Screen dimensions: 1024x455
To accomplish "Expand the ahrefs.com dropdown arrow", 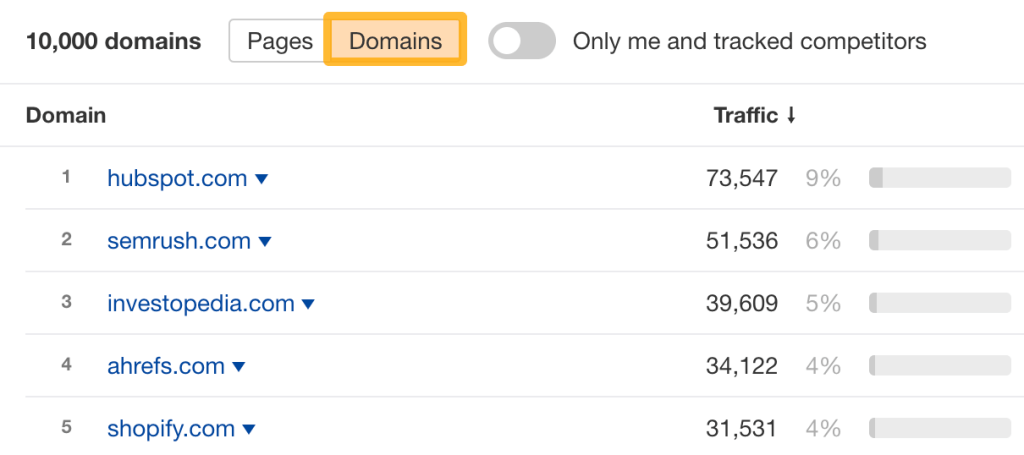I will 238,367.
